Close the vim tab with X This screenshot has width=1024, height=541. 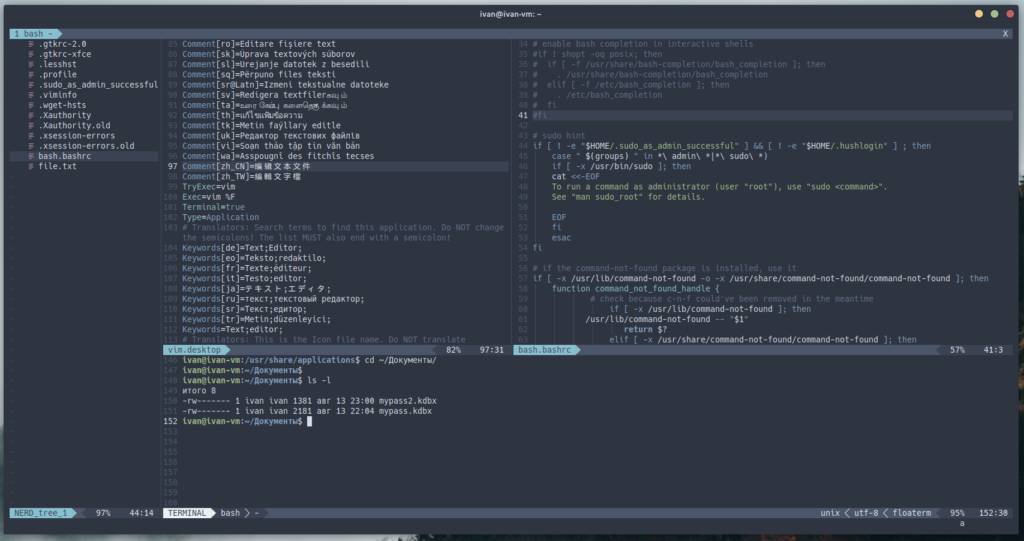pyautogui.click(x=1005, y=34)
